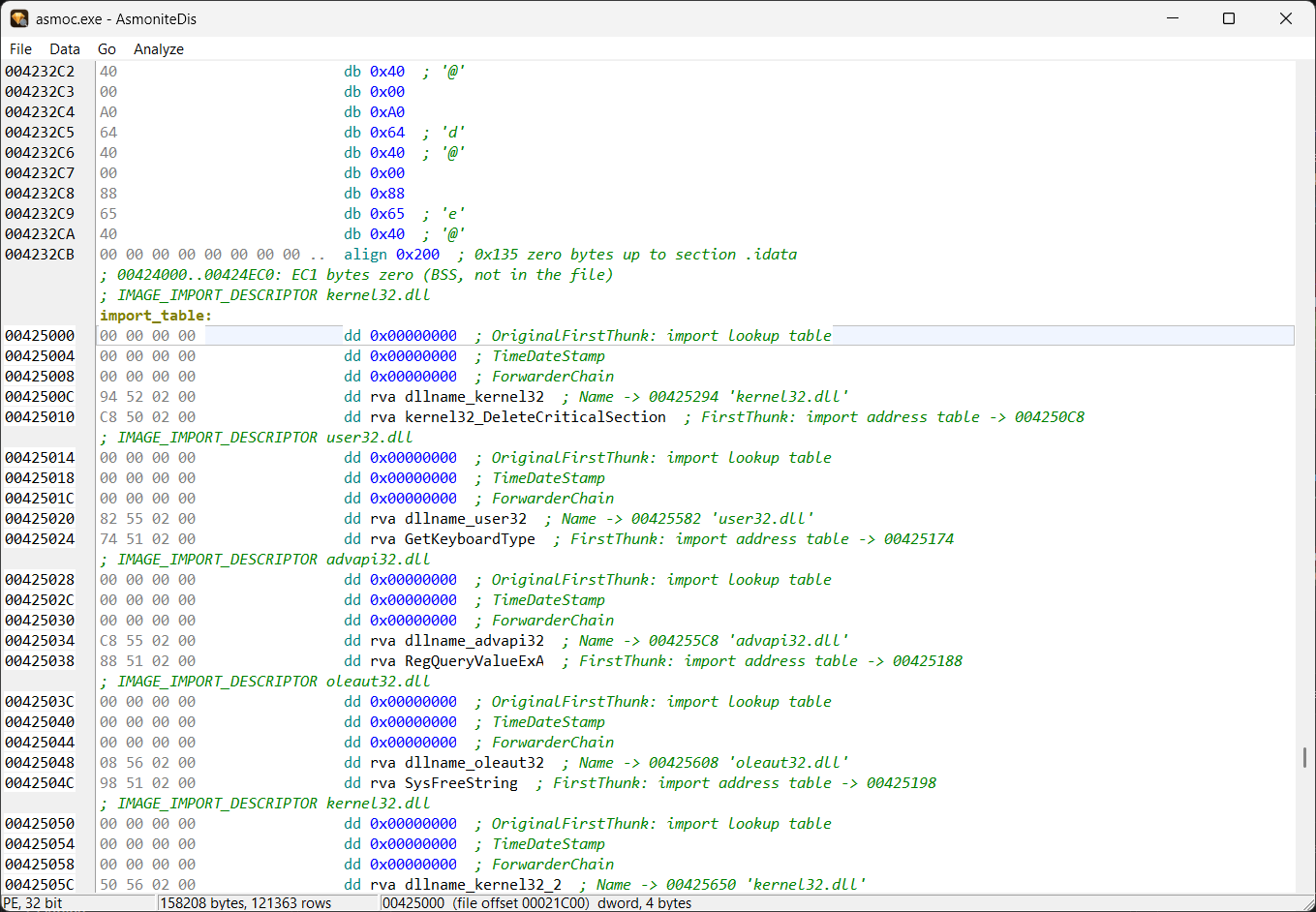The image size is (1316, 912).
Task: Click 'rva dllname_kernel32' operand
Action: 457,397
